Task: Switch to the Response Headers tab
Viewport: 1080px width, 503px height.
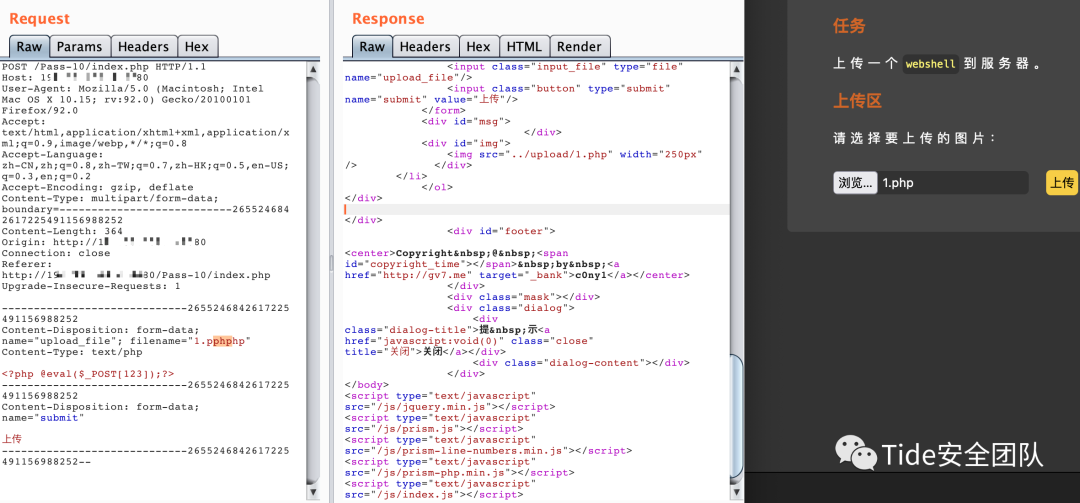Action: (425, 47)
